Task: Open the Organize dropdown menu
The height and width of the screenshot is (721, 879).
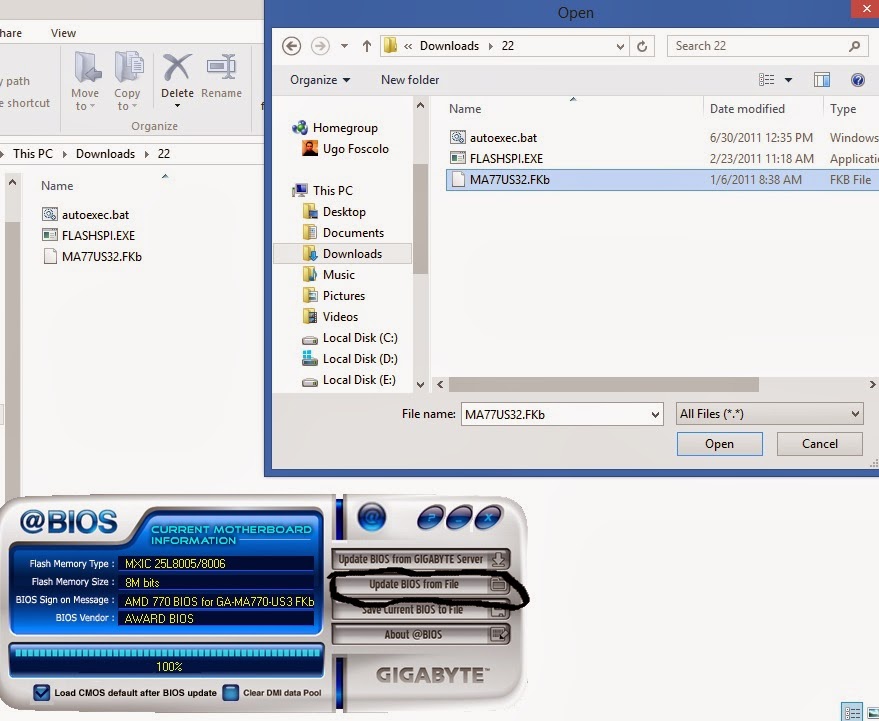Action: click(320, 80)
